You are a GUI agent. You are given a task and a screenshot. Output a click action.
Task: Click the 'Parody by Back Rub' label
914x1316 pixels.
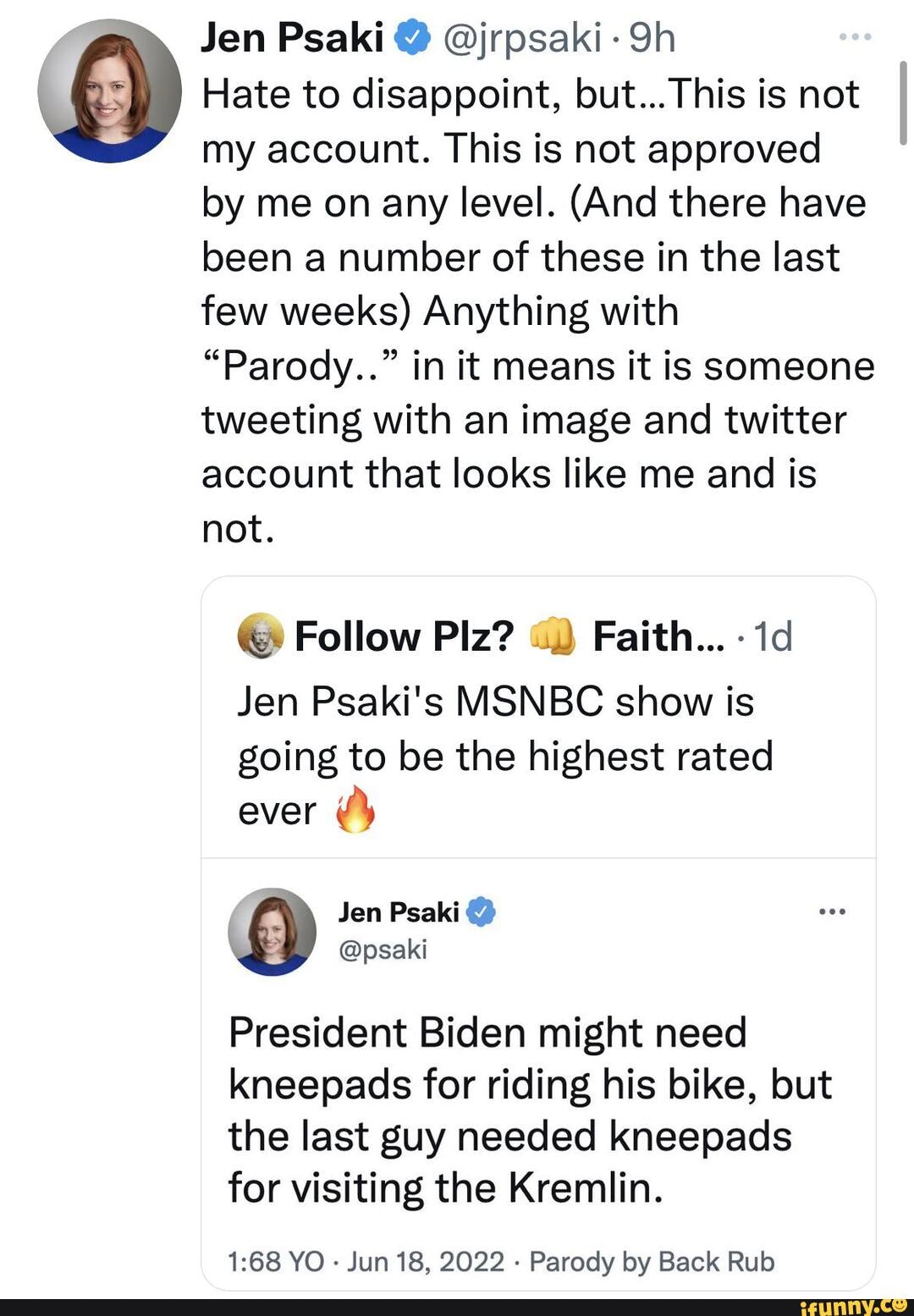click(652, 1262)
